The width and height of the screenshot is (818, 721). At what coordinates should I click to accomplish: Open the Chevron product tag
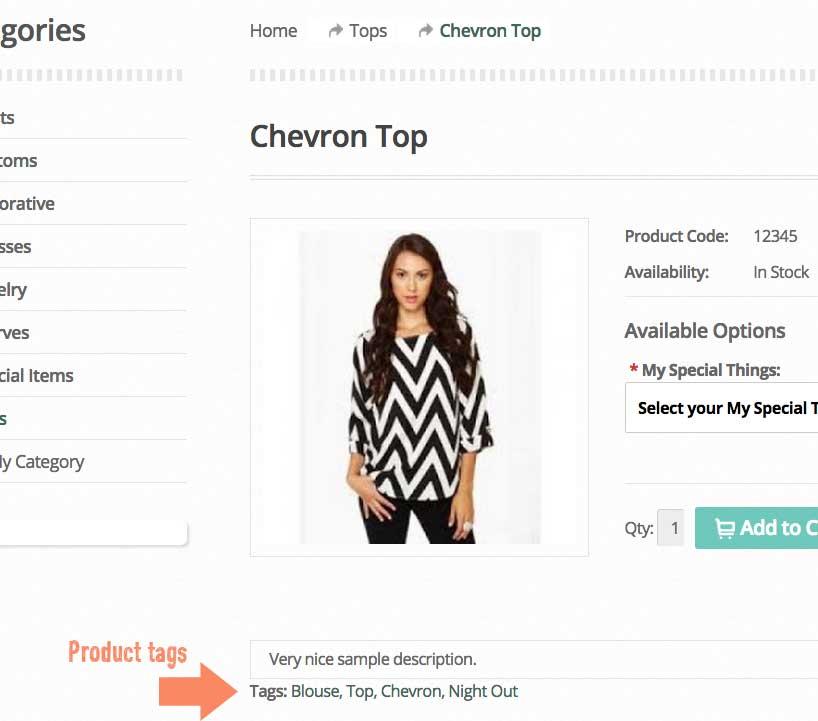(410, 691)
